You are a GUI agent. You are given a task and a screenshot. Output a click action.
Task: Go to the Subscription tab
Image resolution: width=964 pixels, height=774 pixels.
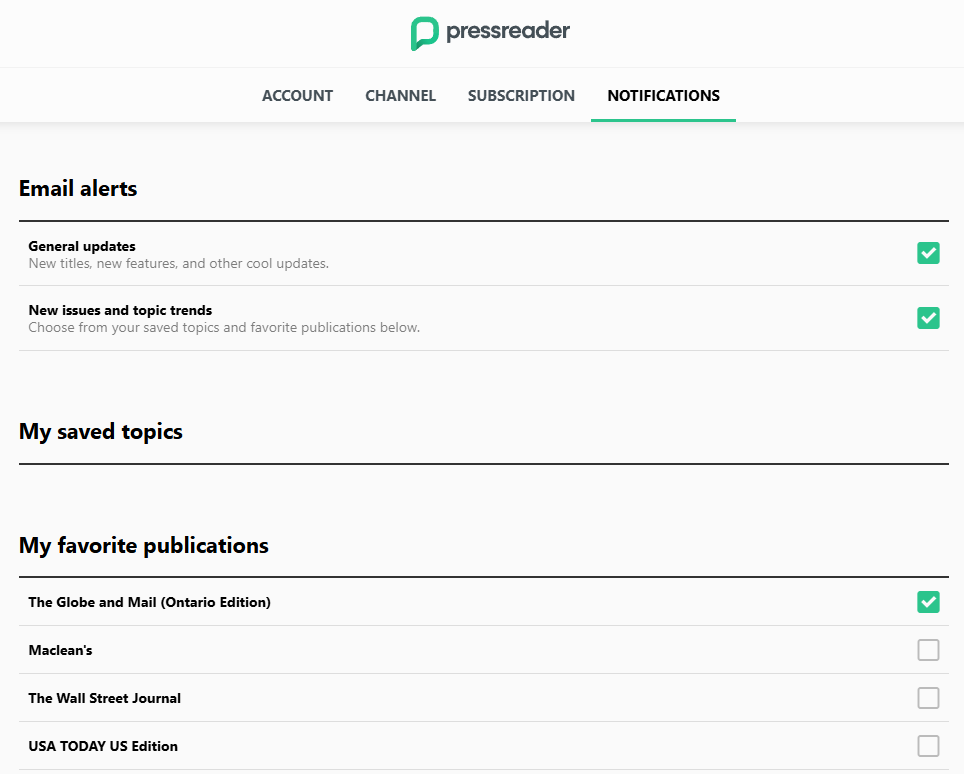[x=521, y=96]
